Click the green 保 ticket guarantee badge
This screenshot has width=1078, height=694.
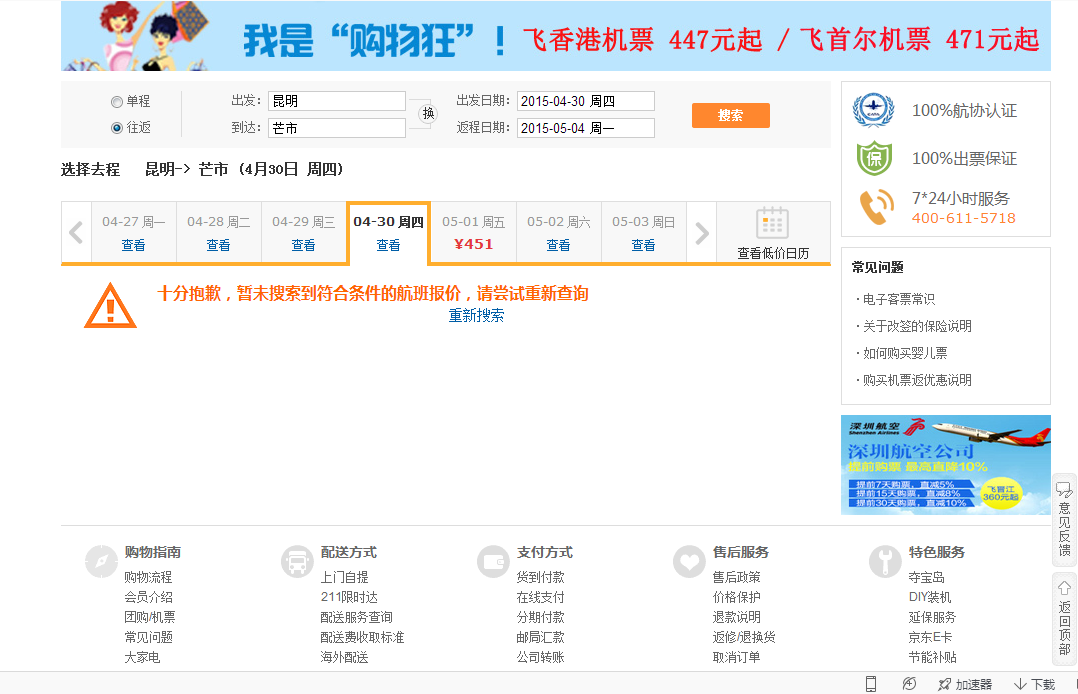tap(873, 158)
